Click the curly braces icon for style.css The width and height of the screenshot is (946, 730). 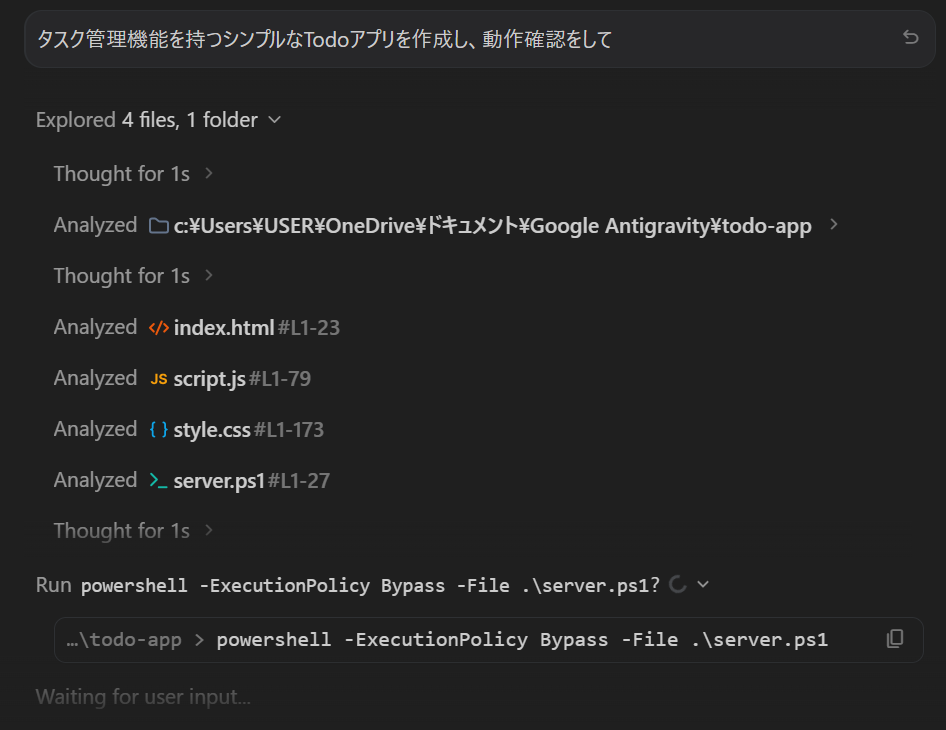159,430
